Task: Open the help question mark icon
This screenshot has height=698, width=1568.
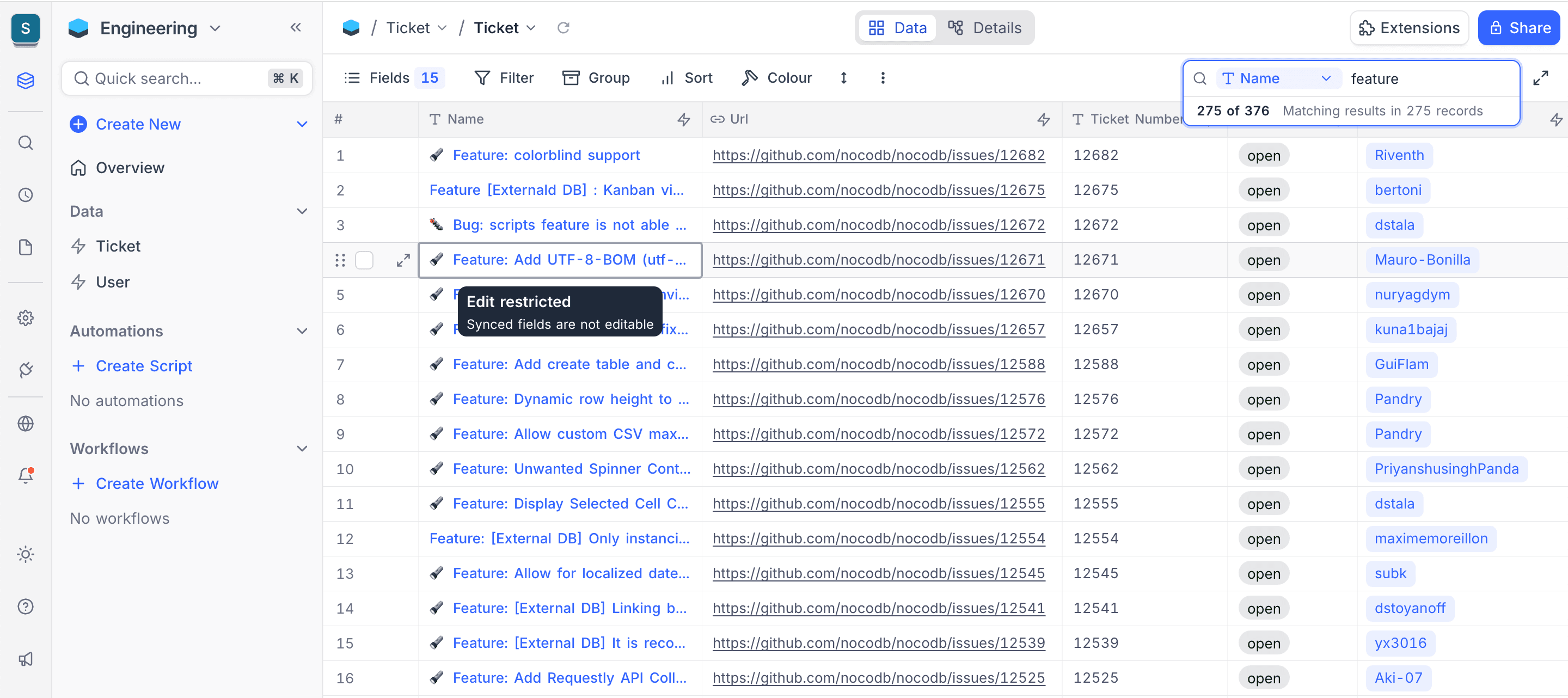Action: [26, 607]
